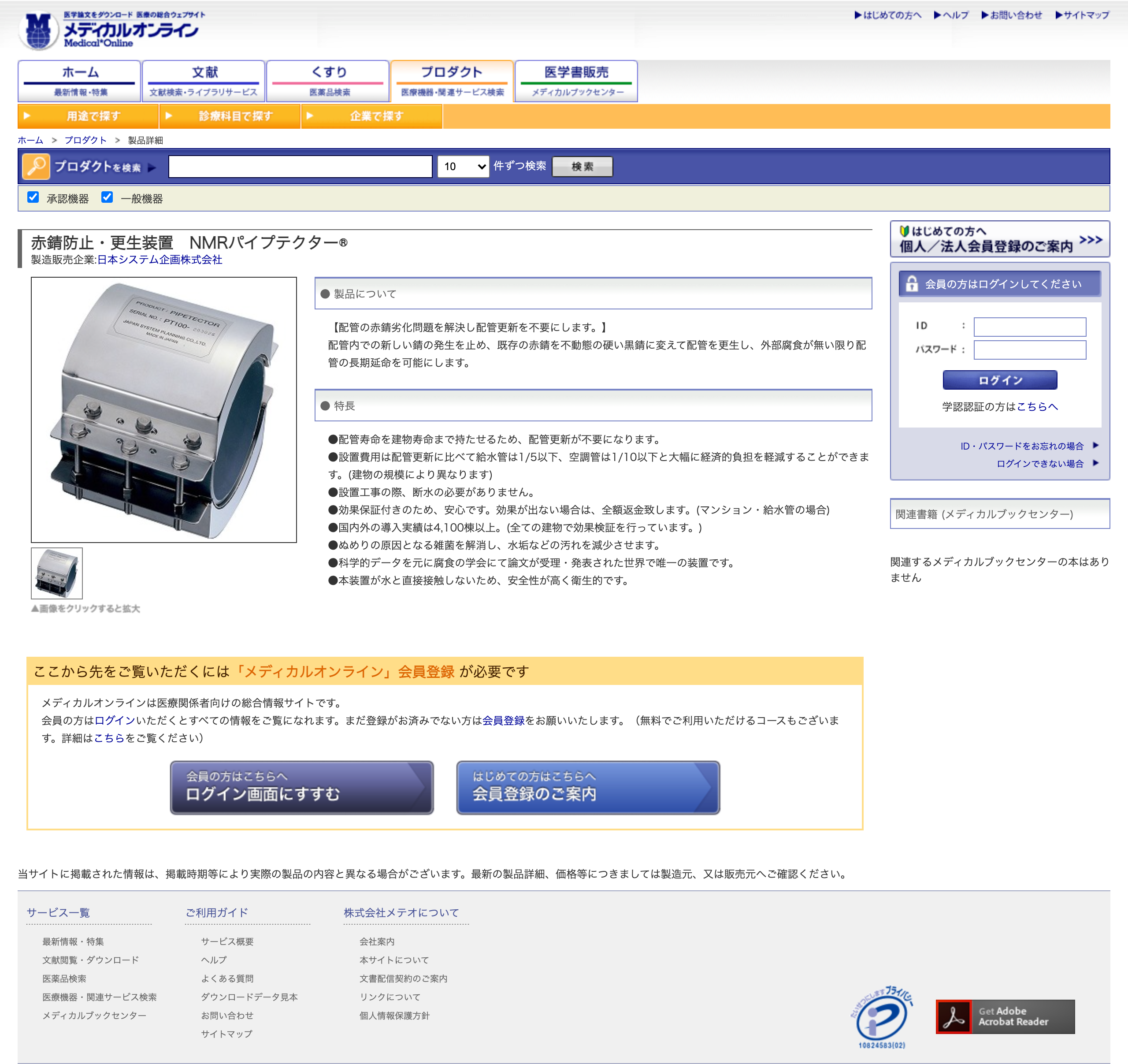
Task: Click プロダクト in the breadcrumb
Action: (x=85, y=140)
